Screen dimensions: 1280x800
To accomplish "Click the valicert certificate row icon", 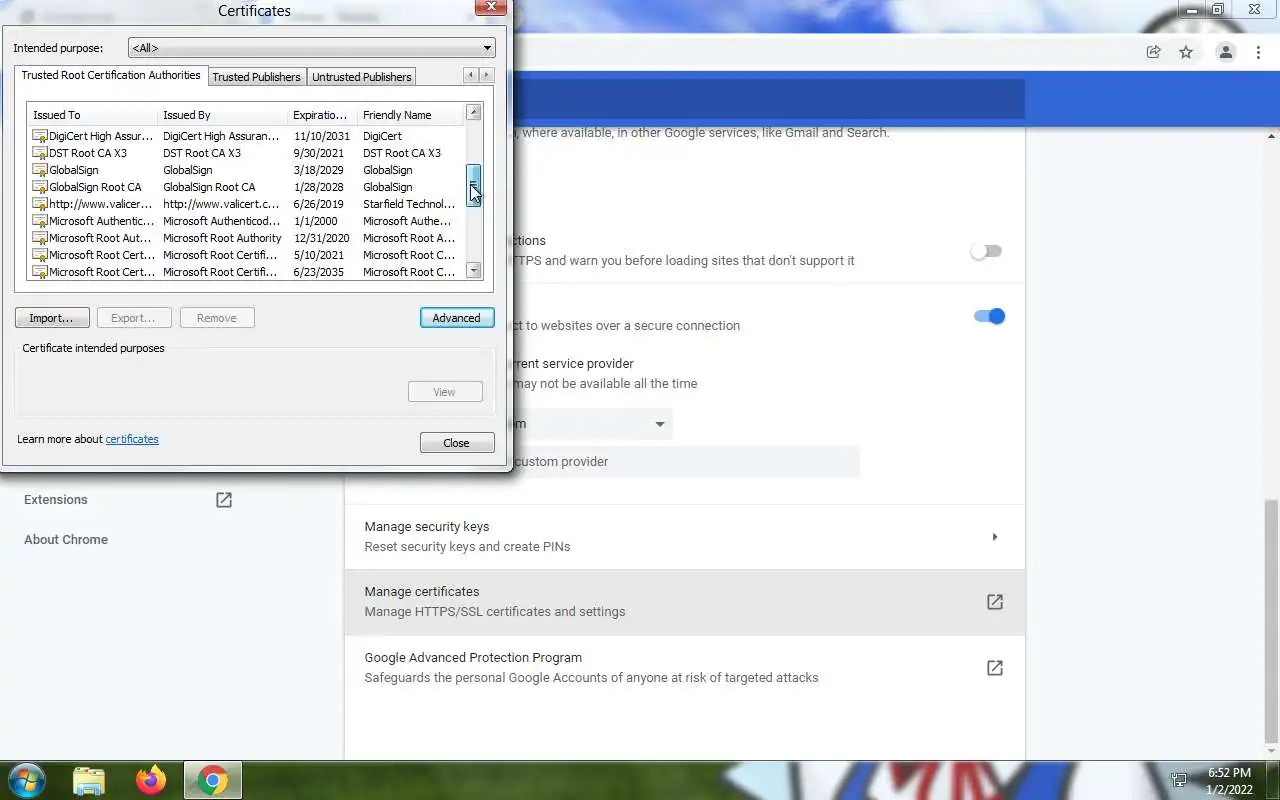I will tap(40, 204).
